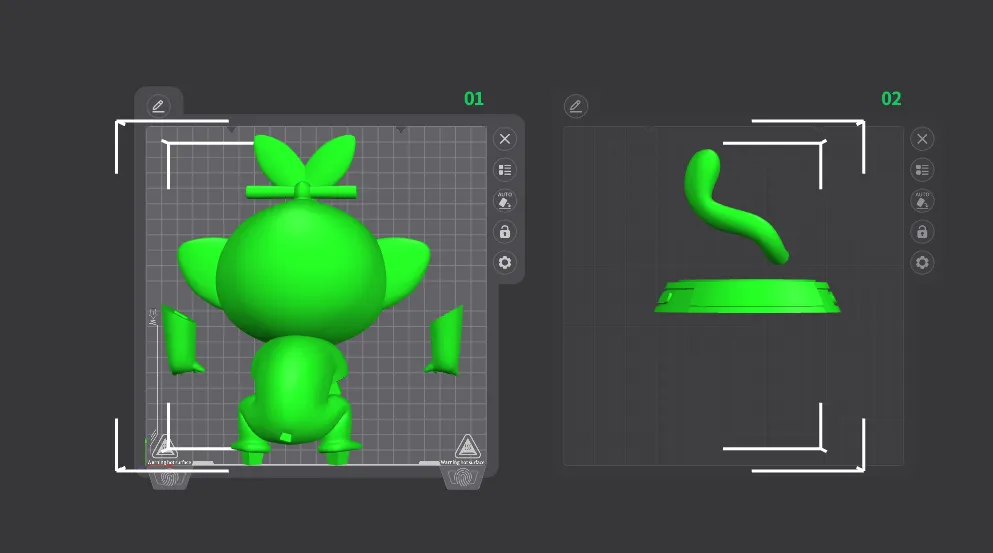The image size is (993, 553).
Task: Remove plate 01 with its X icon
Action: [505, 139]
